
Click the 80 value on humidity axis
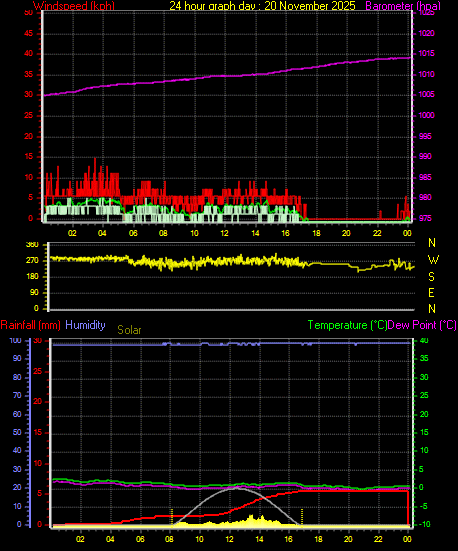pos(17,377)
